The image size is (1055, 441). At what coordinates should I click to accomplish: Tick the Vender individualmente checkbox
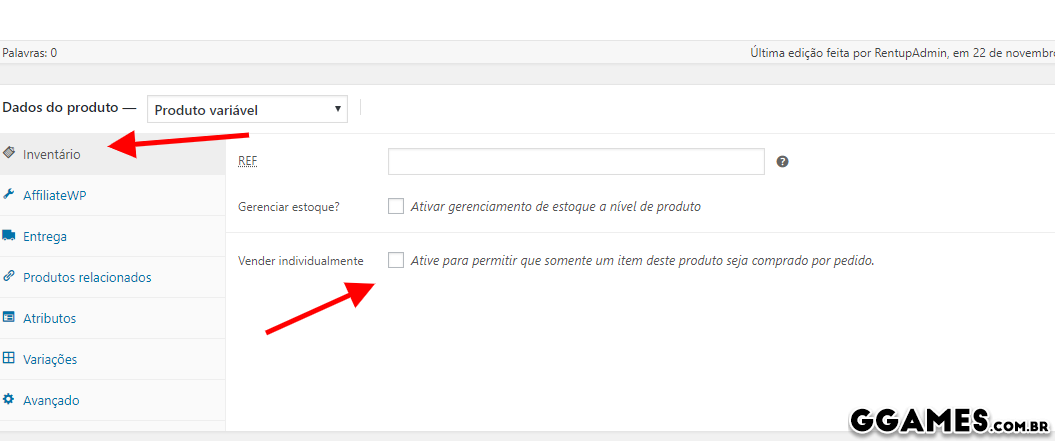pyautogui.click(x=396, y=260)
